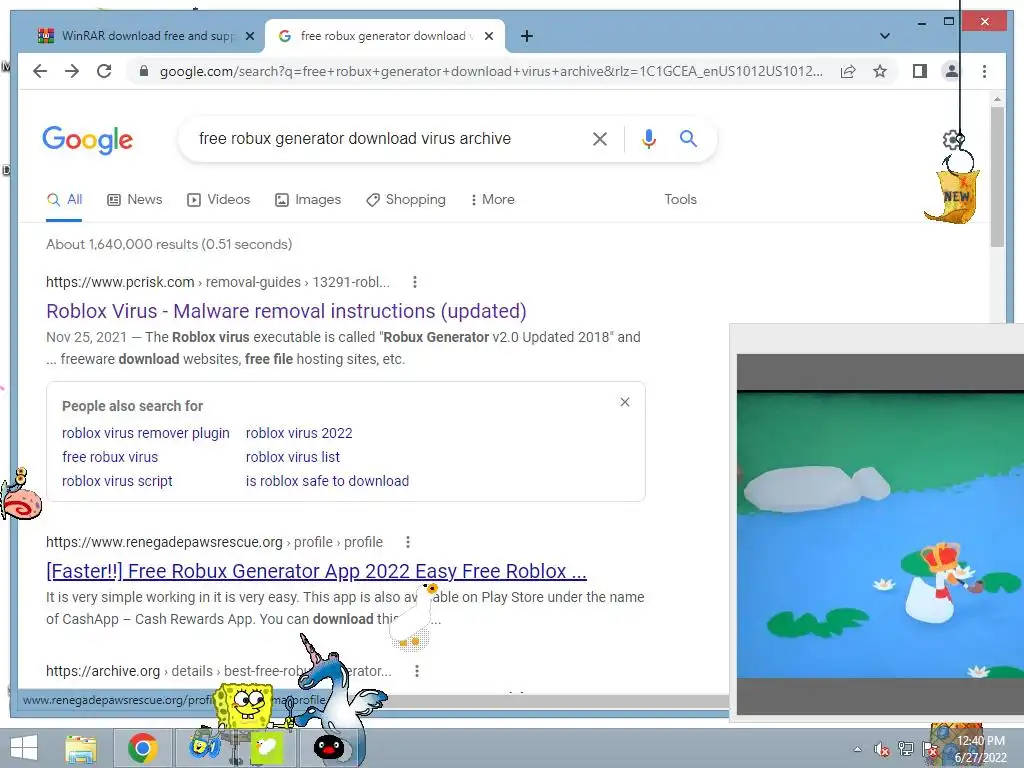The image size is (1024, 768).
Task: Switch to Images results
Action: point(308,200)
